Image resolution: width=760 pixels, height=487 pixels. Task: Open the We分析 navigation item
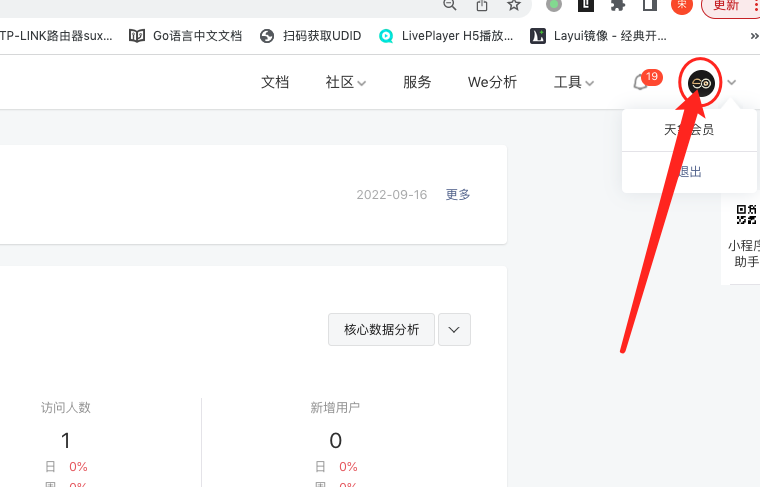pos(492,82)
